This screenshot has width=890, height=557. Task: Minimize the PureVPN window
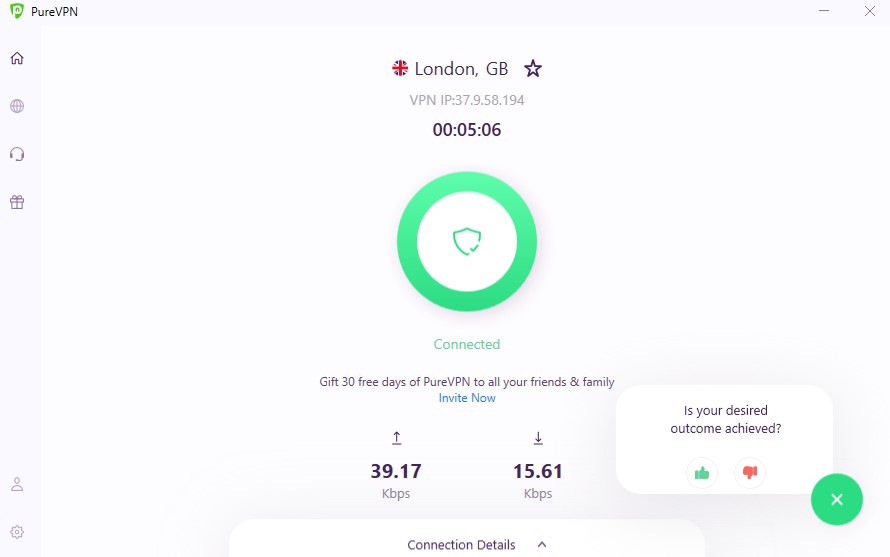(x=824, y=11)
